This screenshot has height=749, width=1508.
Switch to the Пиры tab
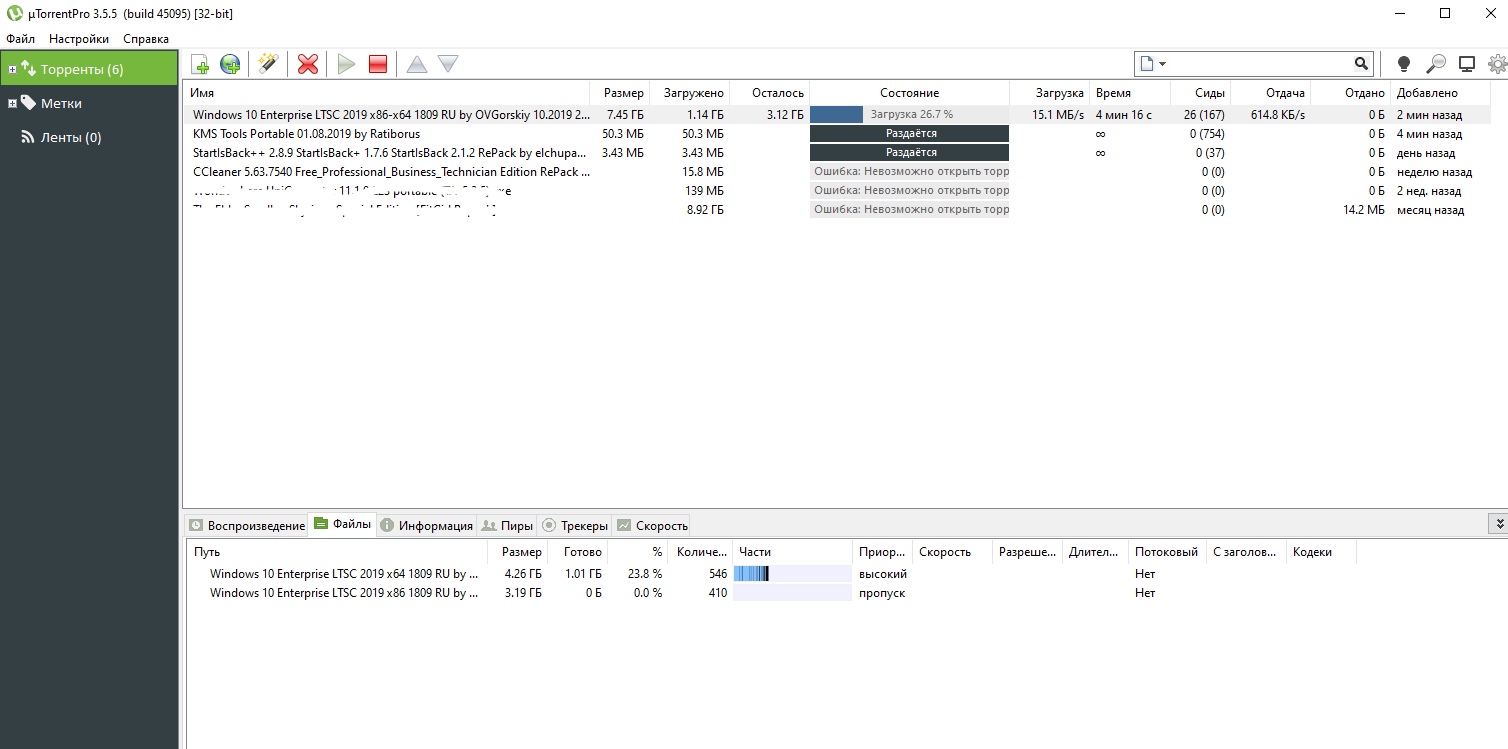507,525
